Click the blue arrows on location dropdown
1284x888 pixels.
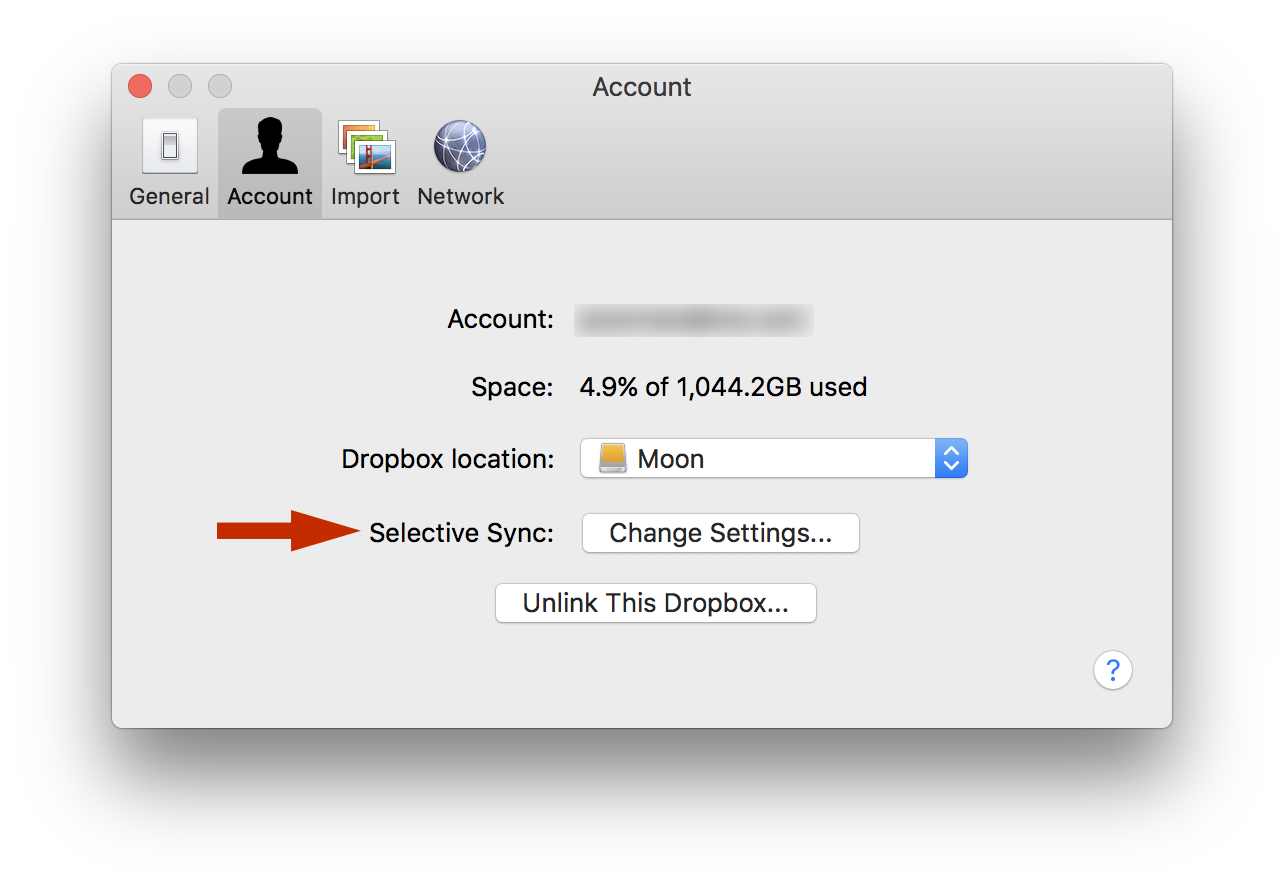coord(951,459)
